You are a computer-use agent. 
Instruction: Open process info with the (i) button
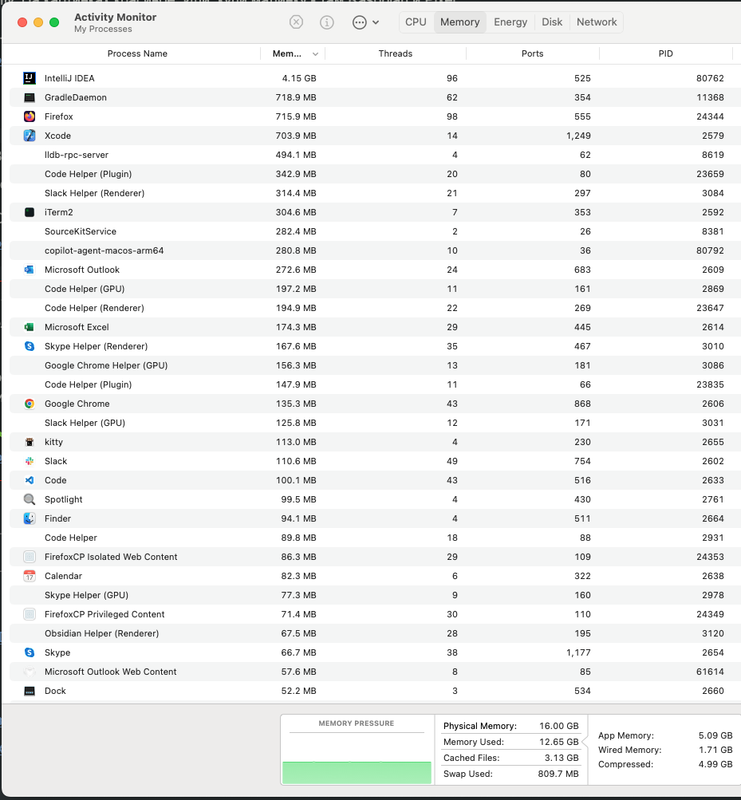point(327,22)
